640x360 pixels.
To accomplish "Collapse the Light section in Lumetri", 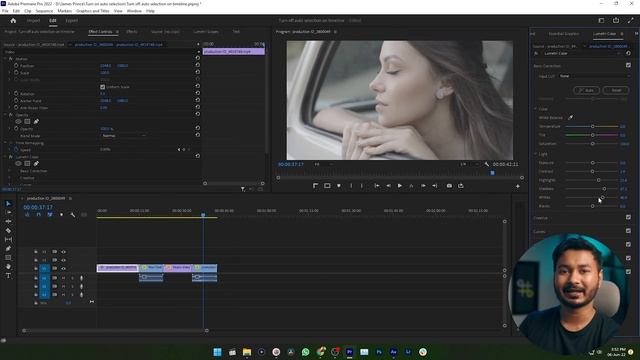I will tap(536, 154).
